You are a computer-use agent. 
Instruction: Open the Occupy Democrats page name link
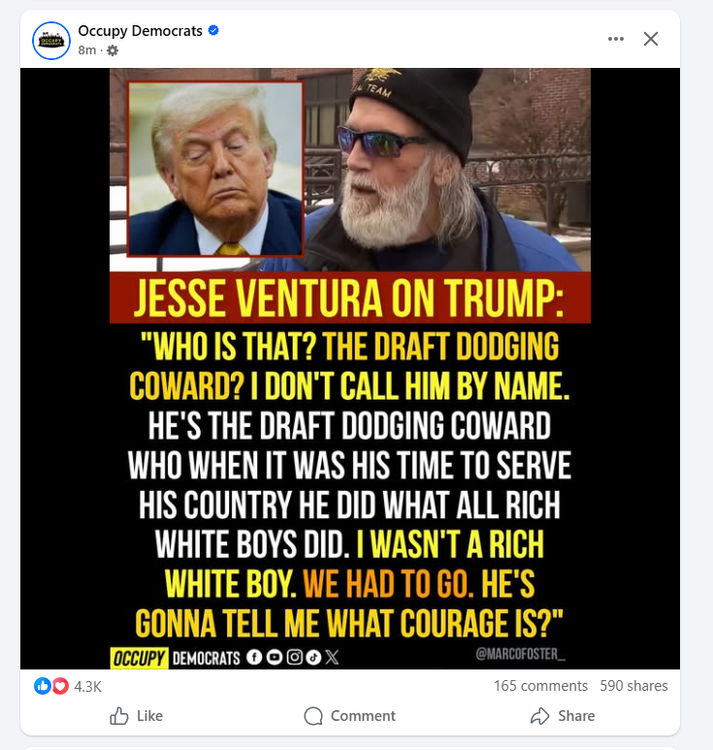[x=140, y=31]
